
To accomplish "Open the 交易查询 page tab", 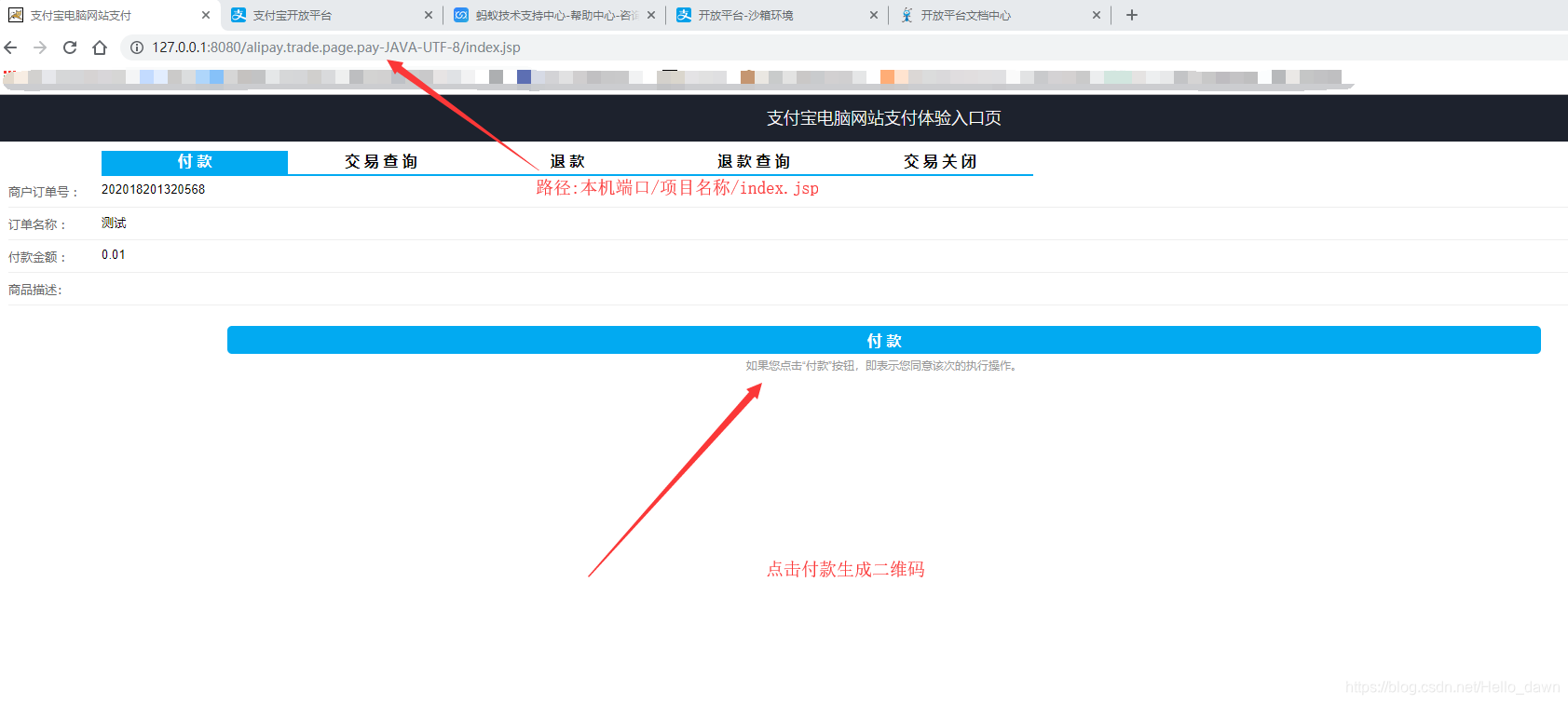I will click(x=381, y=162).
